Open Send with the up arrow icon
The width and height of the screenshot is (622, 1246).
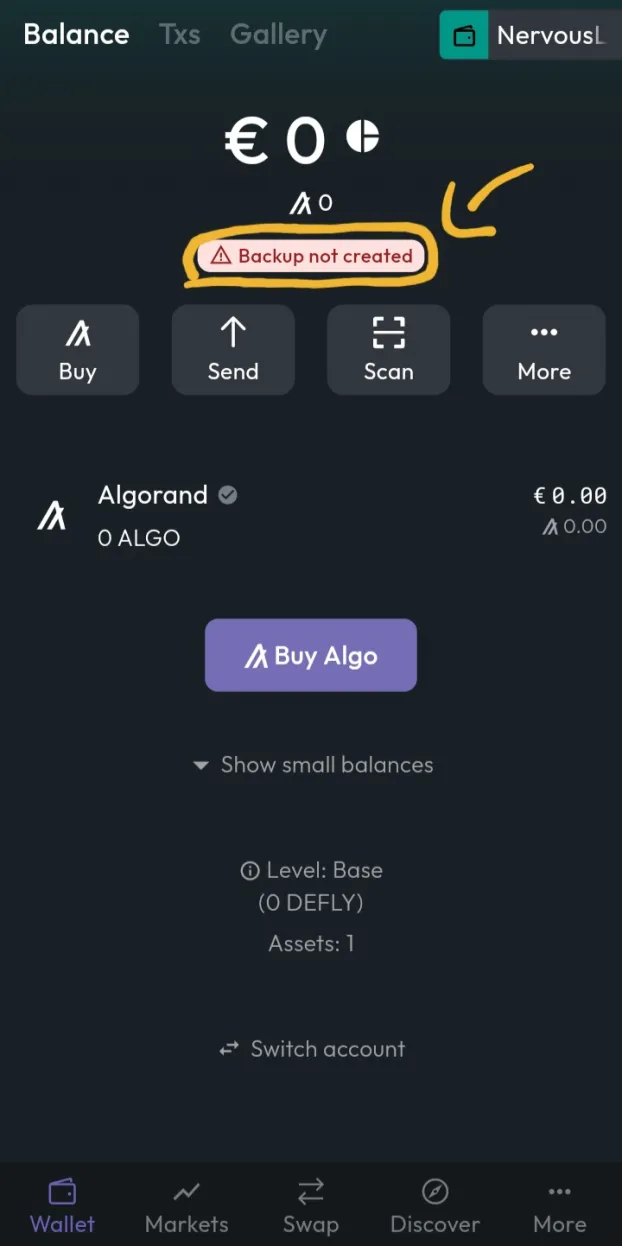(x=233, y=350)
